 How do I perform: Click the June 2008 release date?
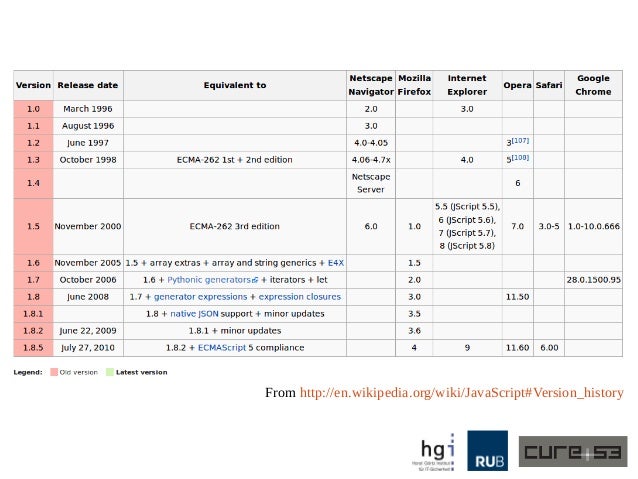(88, 297)
